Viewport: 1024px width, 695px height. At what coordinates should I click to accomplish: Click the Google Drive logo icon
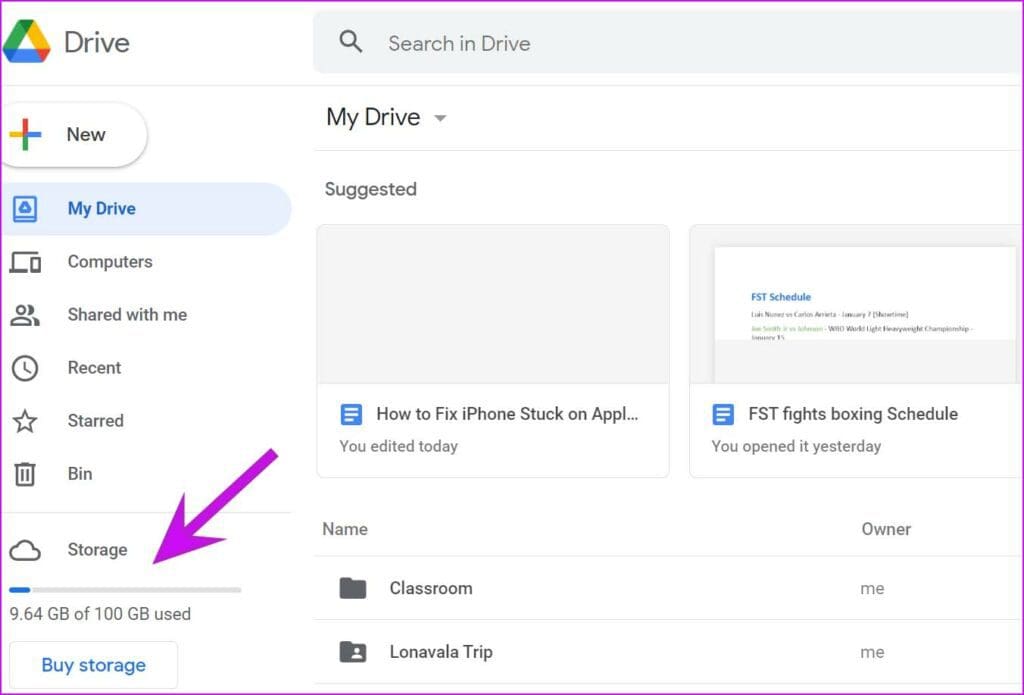click(27, 41)
